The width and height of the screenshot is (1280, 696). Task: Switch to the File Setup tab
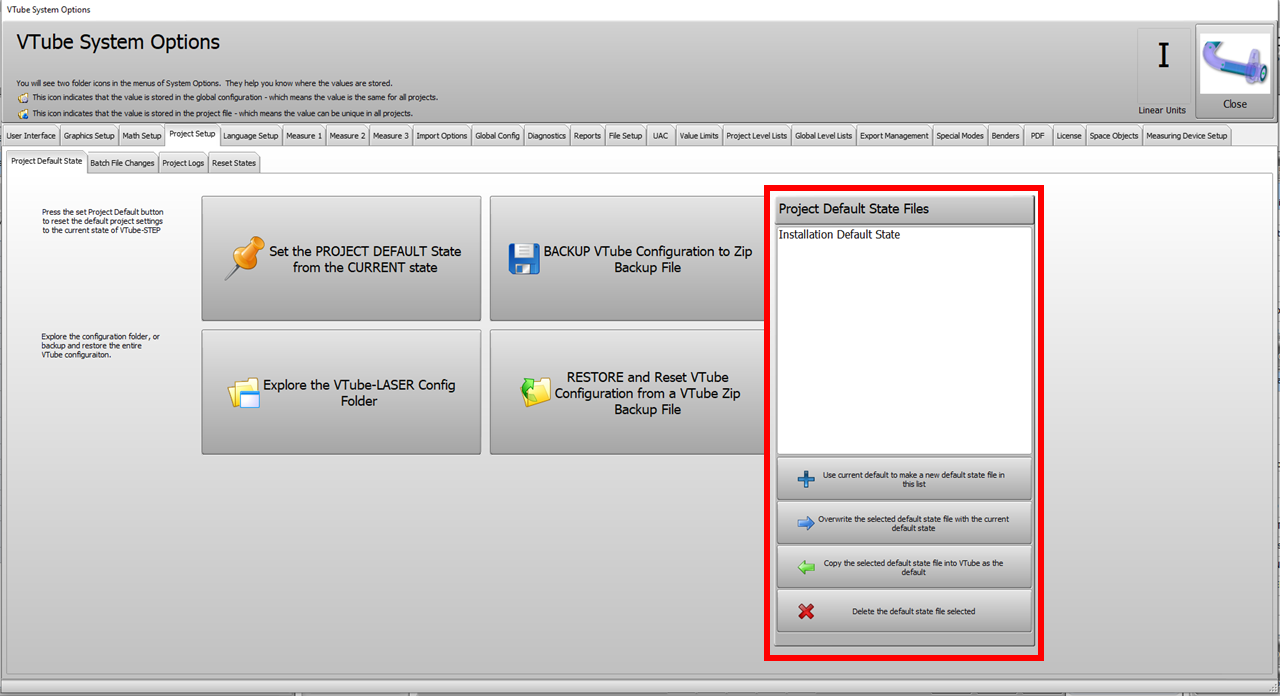(626, 136)
